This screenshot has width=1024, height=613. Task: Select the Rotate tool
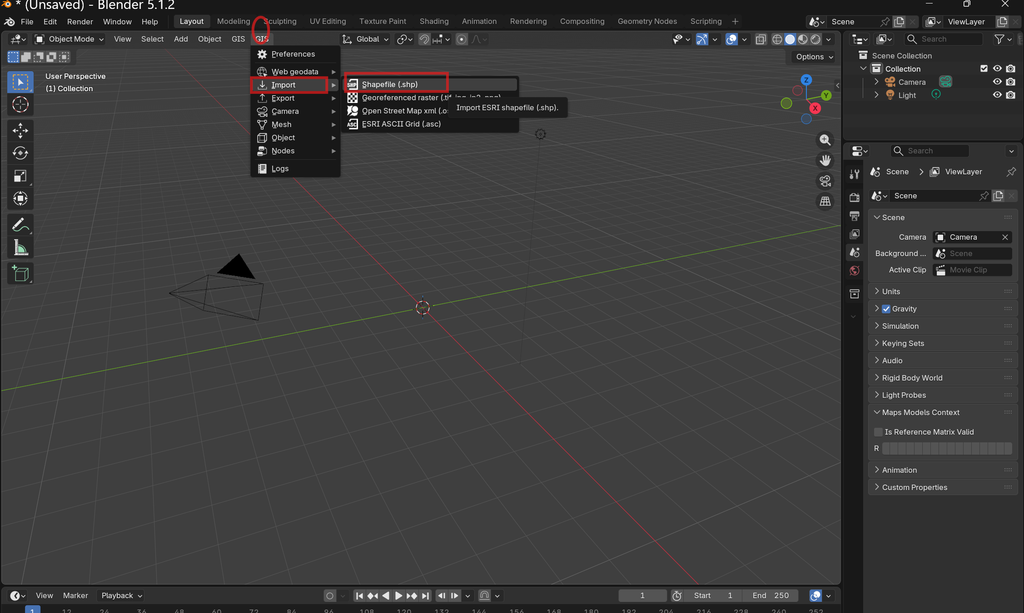pyautogui.click(x=20, y=153)
